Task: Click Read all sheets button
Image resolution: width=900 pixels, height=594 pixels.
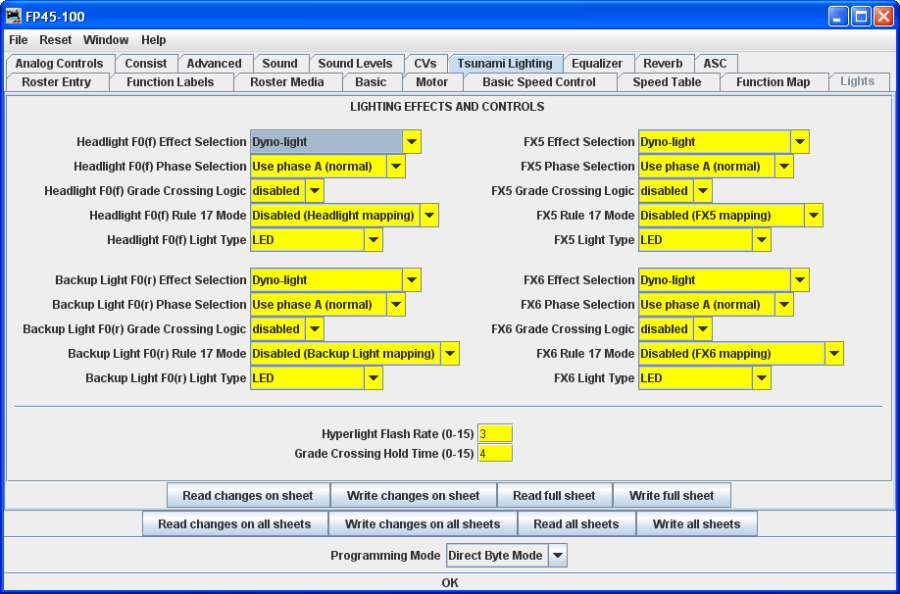Action: click(576, 524)
